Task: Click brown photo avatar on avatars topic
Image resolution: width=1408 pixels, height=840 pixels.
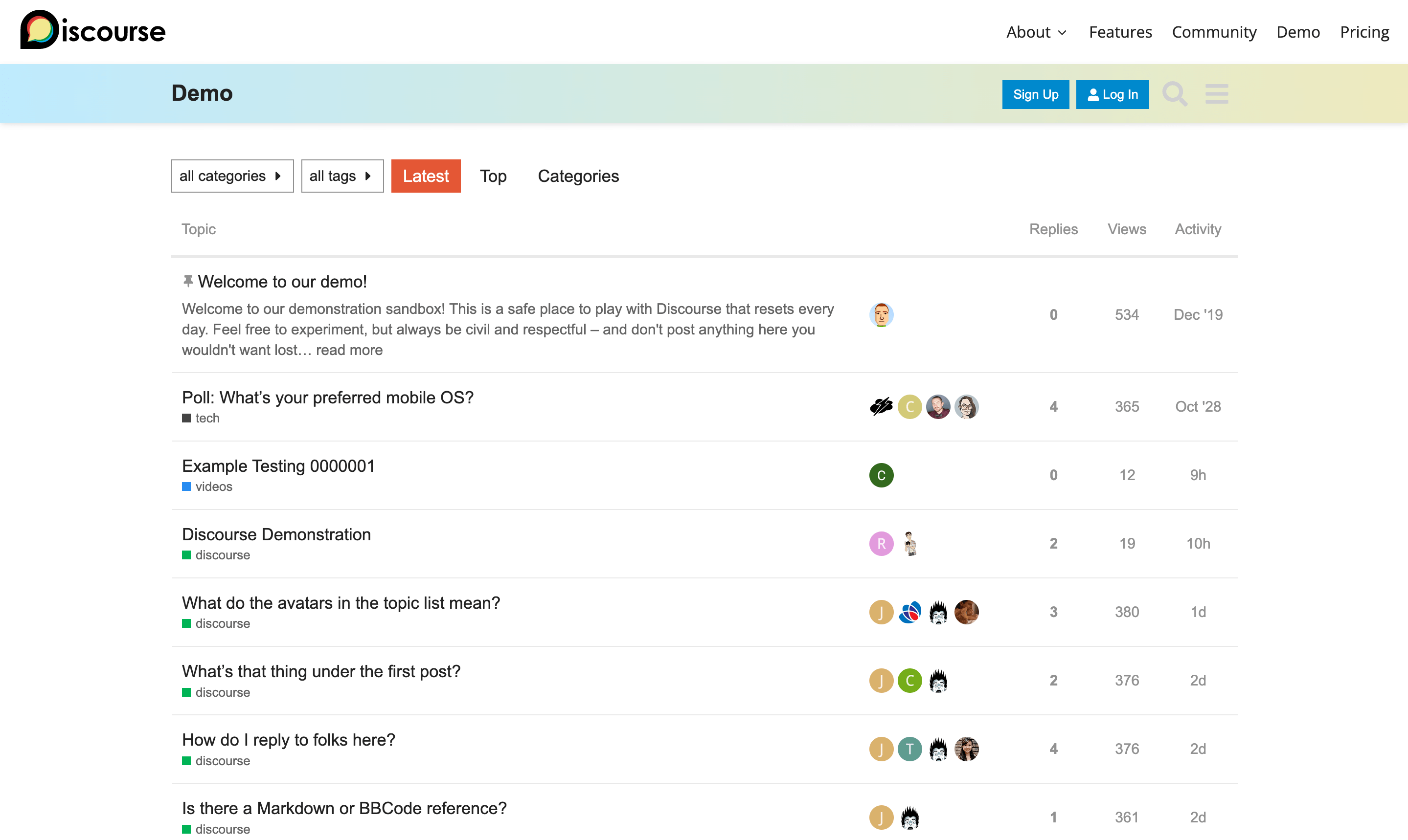Action: [x=966, y=612]
